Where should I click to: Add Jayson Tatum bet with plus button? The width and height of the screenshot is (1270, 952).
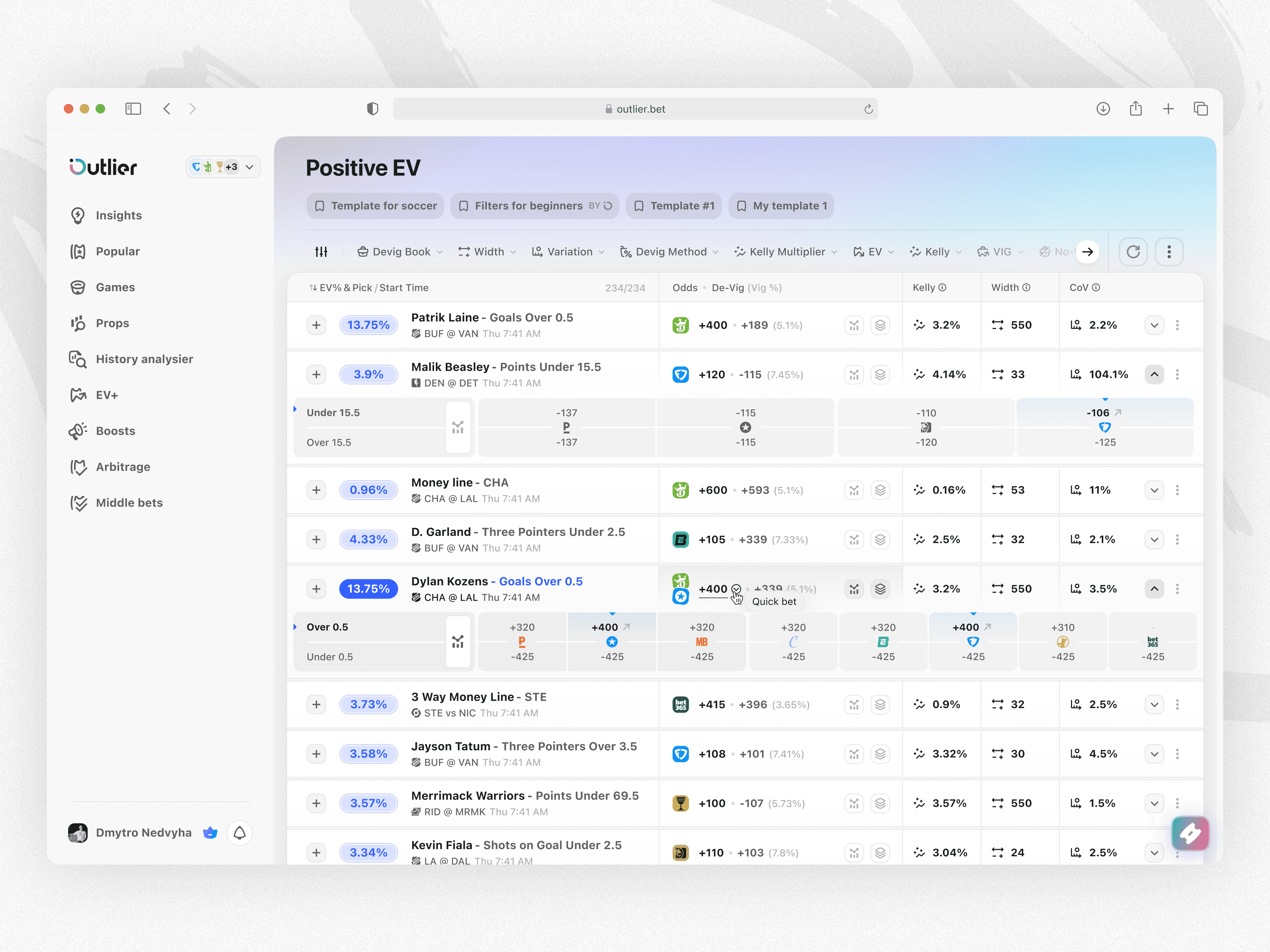click(316, 753)
